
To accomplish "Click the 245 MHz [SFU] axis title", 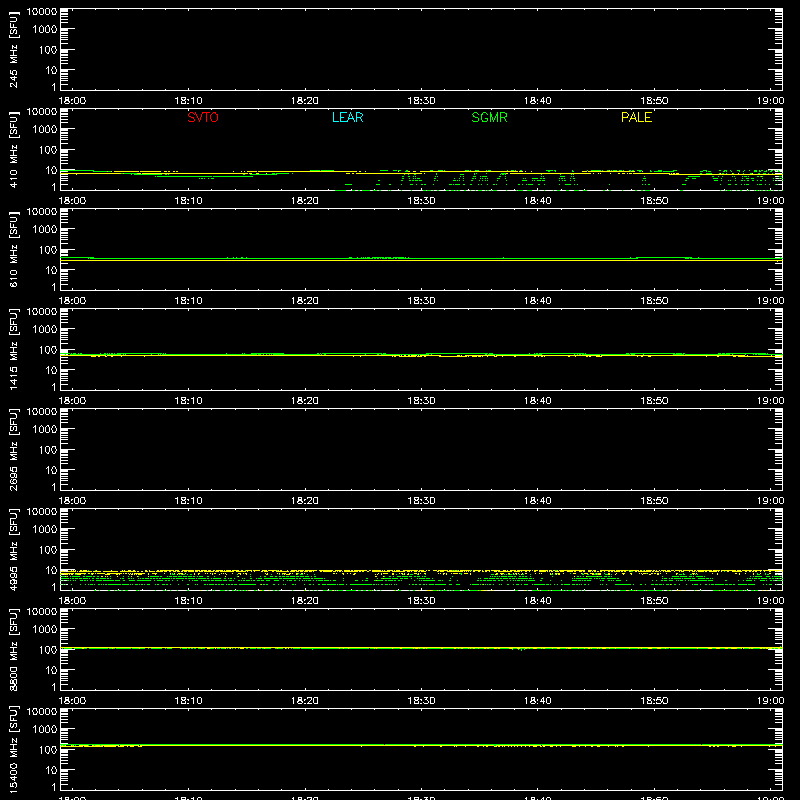I will 13,49.
